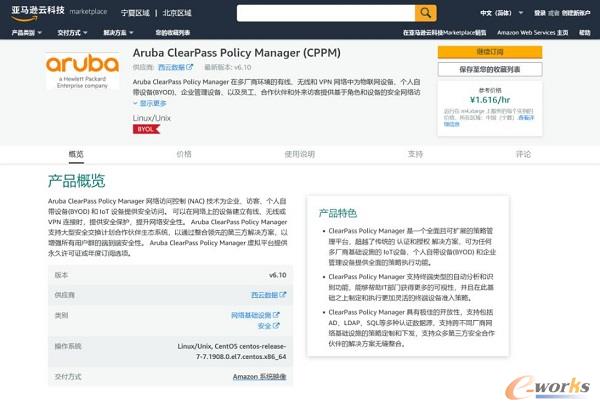
Task: Click external-link icon in 供应商 table row
Action: coord(283,295)
